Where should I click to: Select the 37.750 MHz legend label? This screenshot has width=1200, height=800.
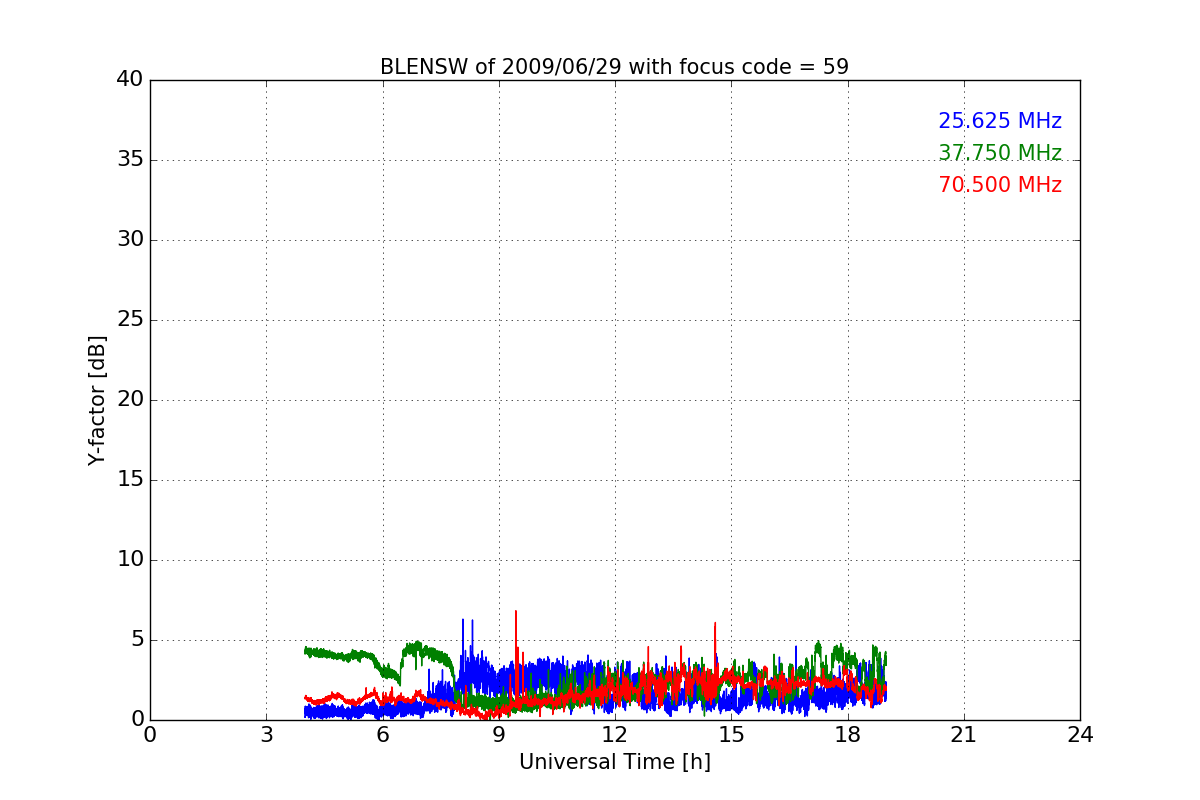1000,153
